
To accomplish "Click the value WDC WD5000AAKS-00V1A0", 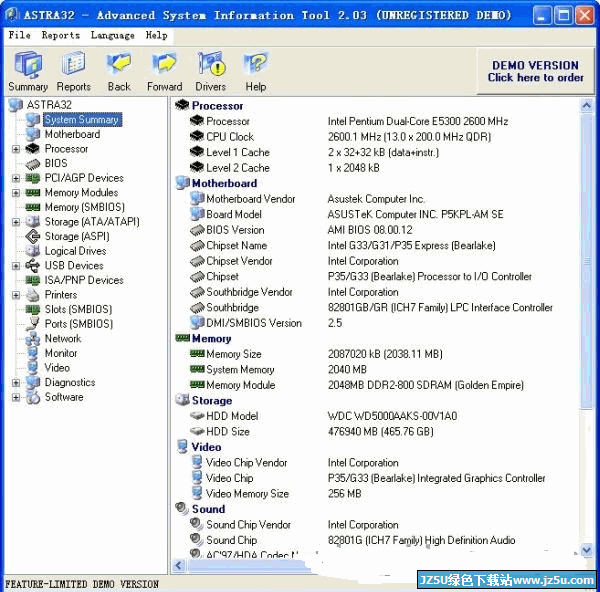I will (392, 416).
